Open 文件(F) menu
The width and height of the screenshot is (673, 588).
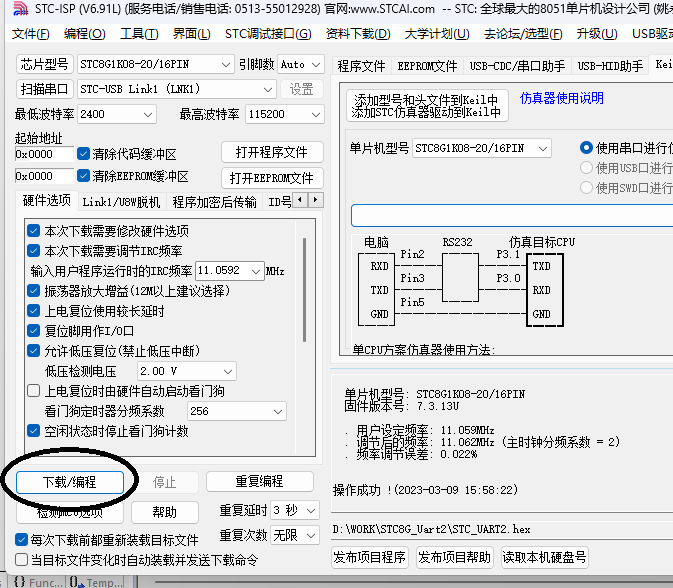point(30,33)
